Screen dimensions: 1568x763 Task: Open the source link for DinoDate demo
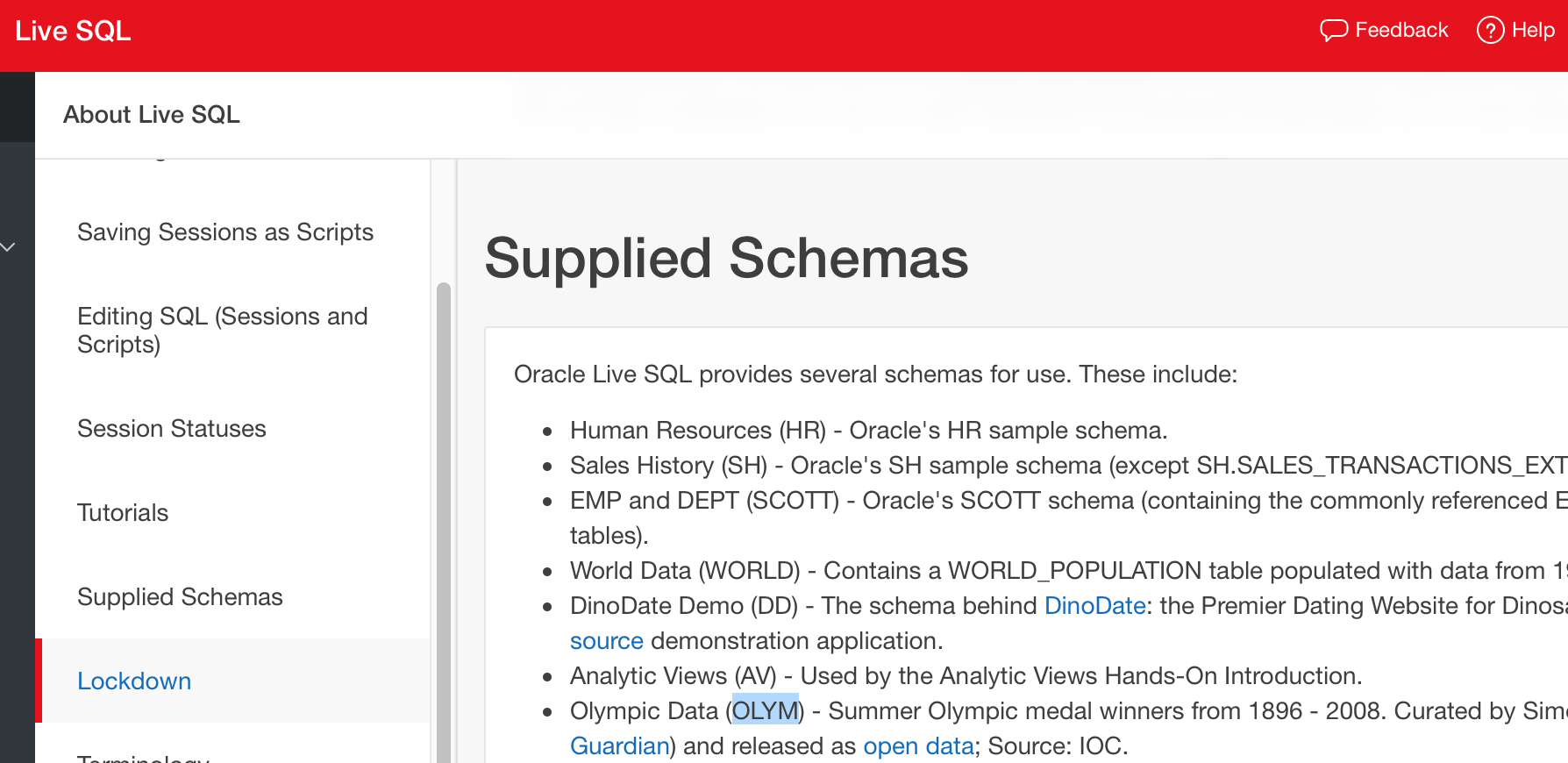pos(606,641)
